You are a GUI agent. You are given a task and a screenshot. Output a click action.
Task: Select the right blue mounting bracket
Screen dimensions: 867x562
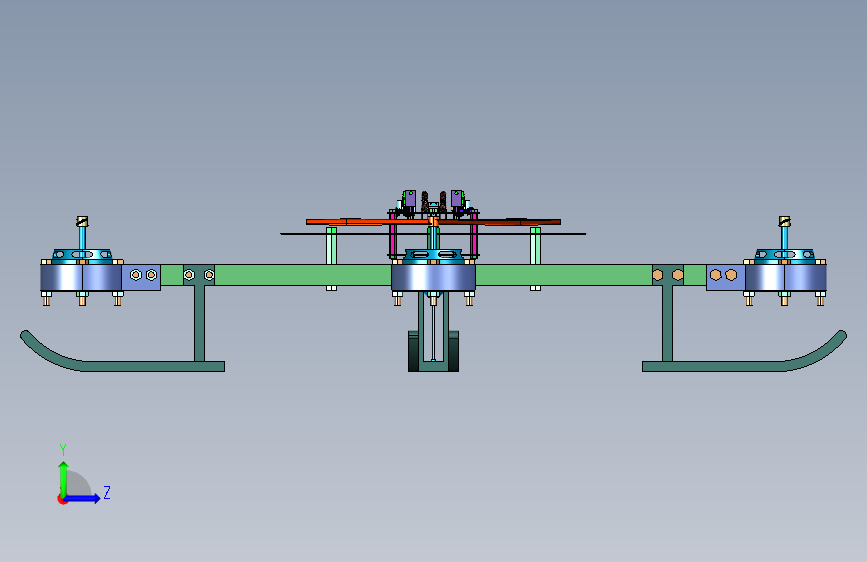click(x=725, y=277)
